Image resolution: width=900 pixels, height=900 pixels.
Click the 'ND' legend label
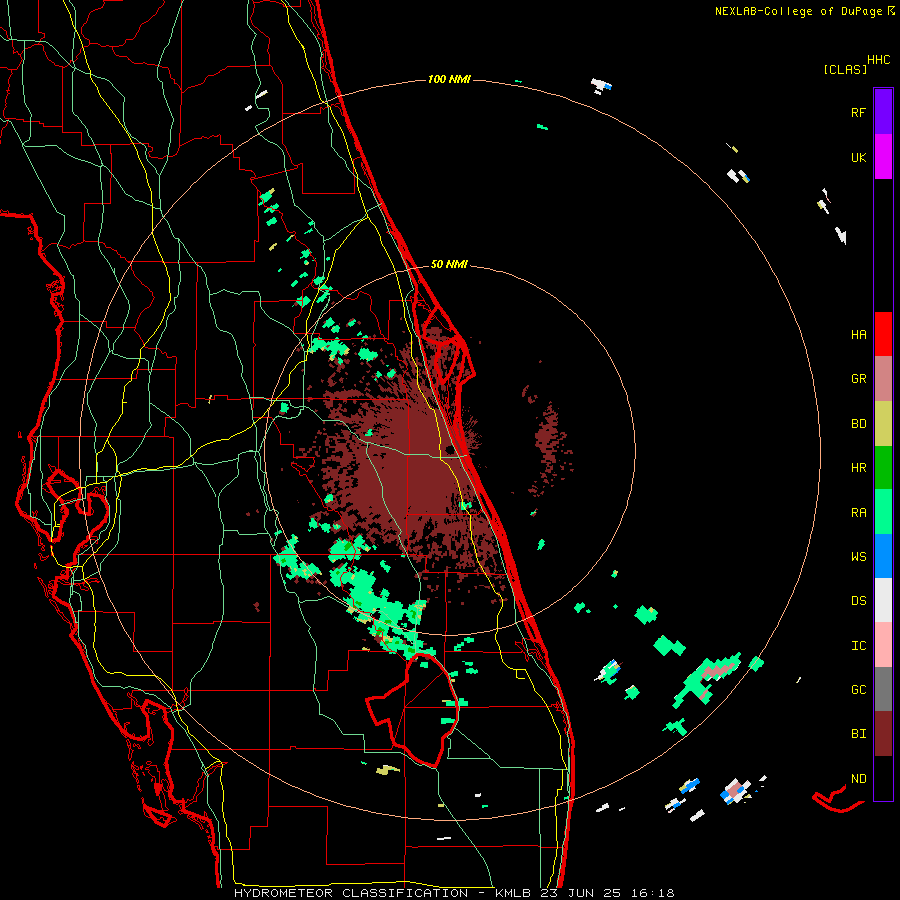click(858, 779)
